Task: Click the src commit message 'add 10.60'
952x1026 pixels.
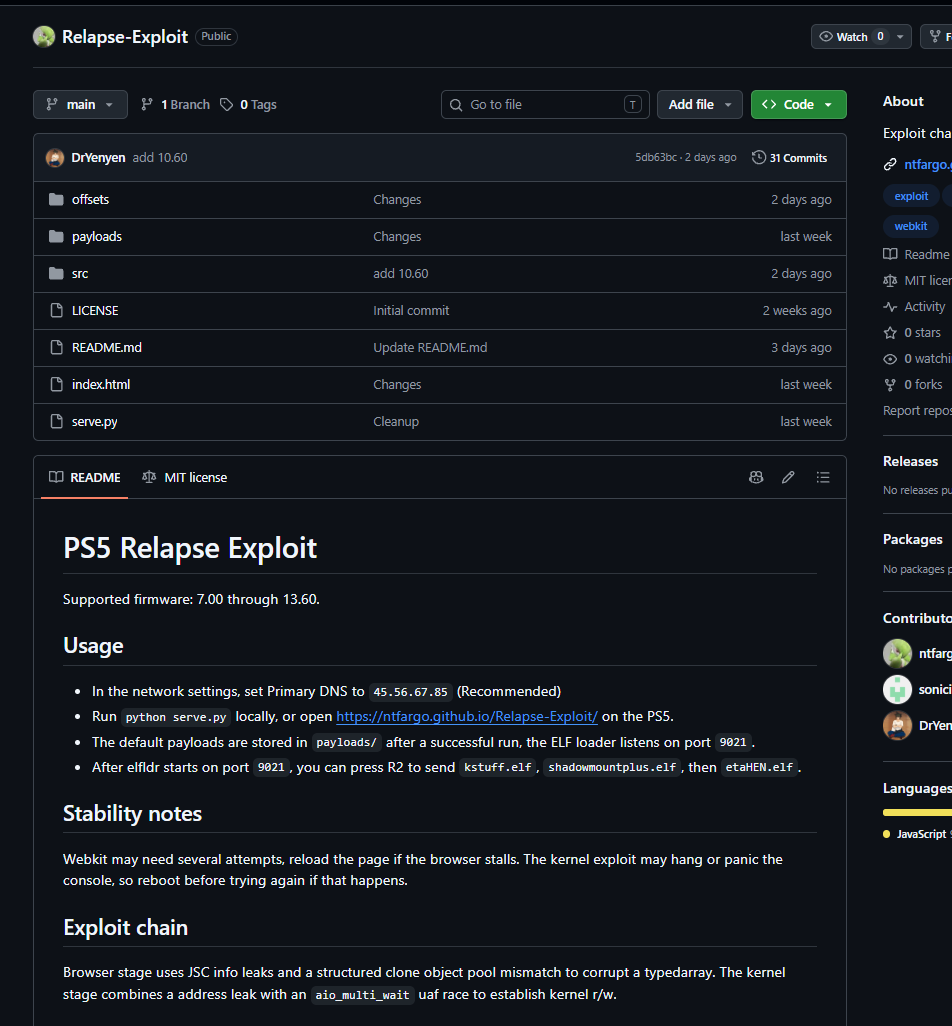Action: [400, 274]
